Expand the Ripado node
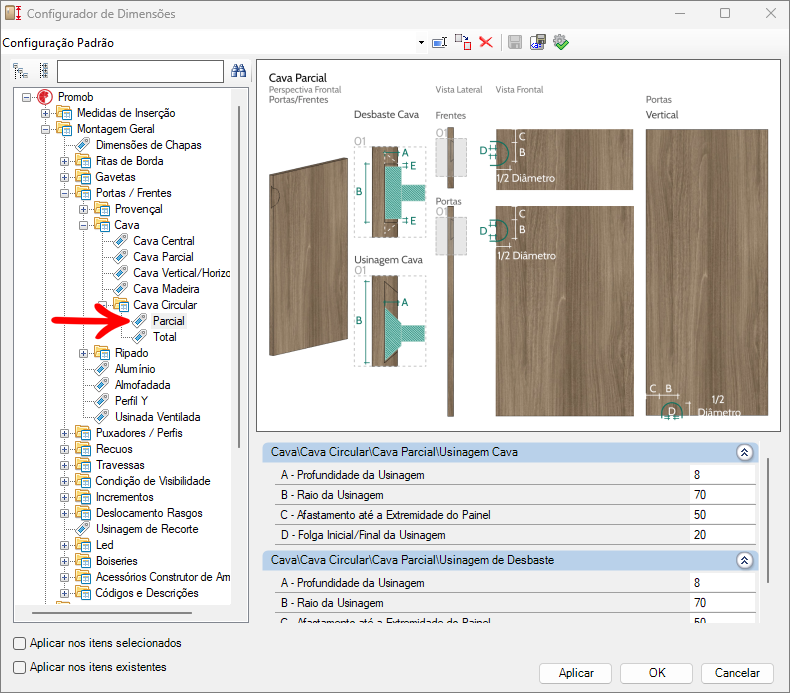 click(84, 353)
